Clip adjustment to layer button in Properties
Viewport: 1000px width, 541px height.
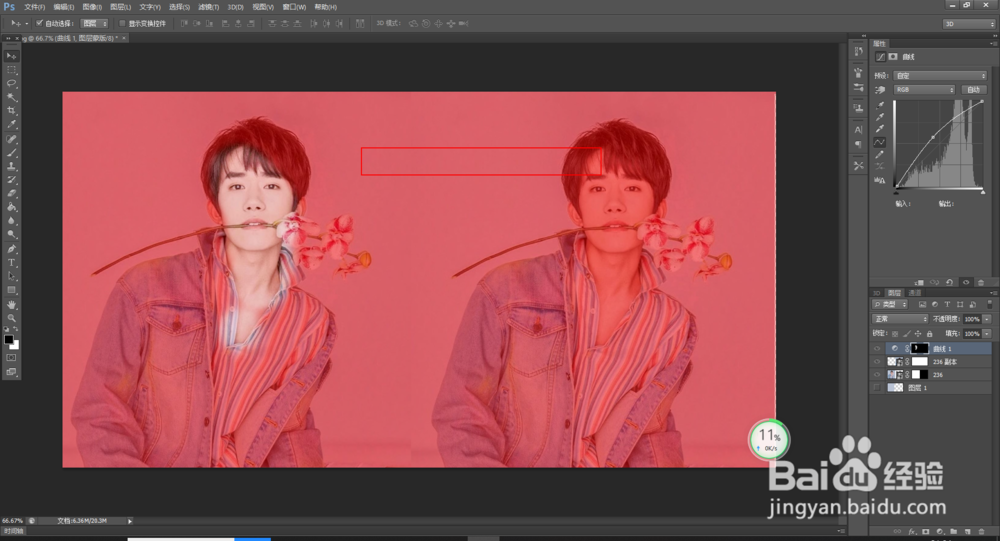point(919,282)
